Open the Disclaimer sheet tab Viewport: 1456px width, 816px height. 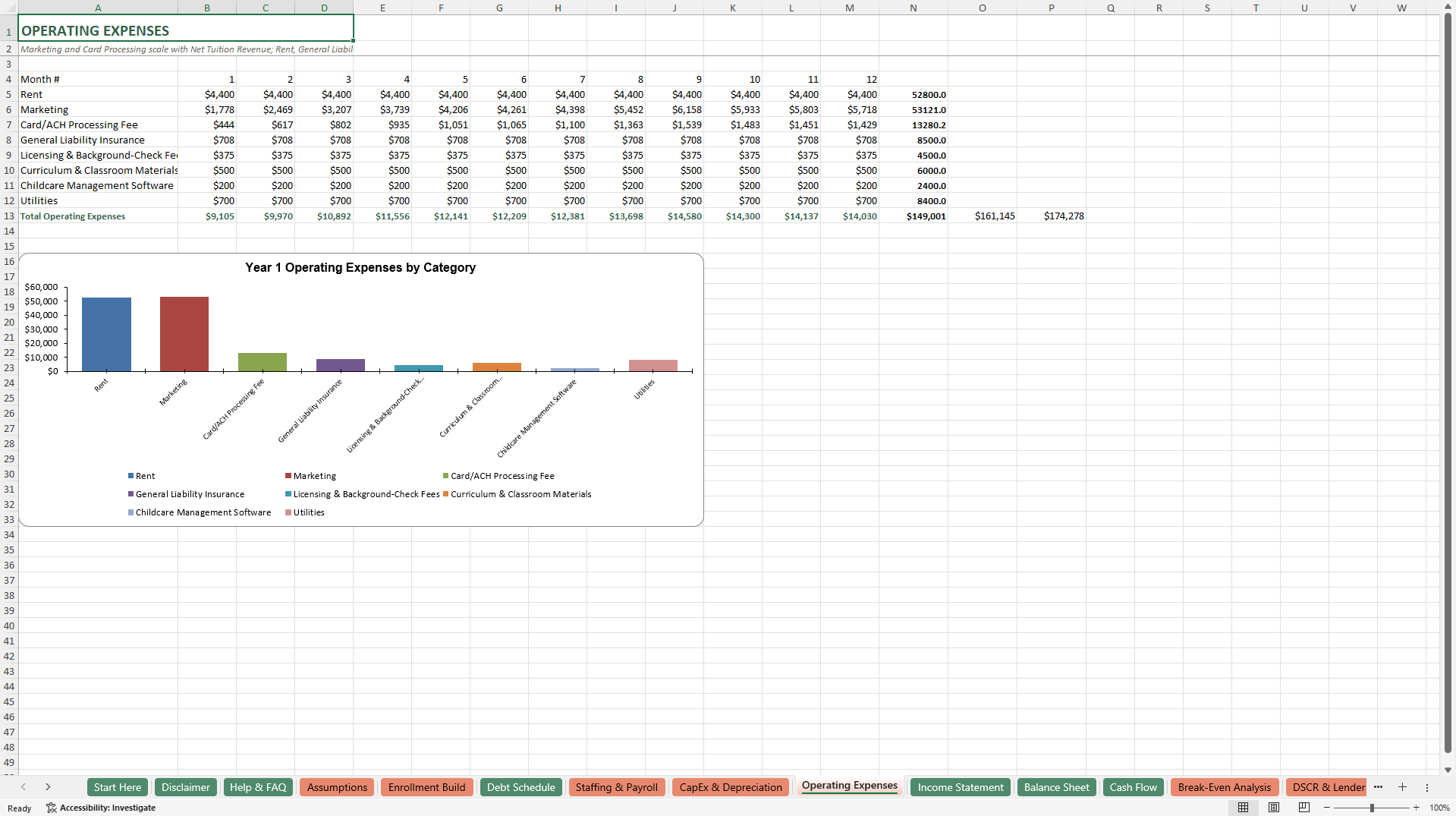tap(186, 787)
